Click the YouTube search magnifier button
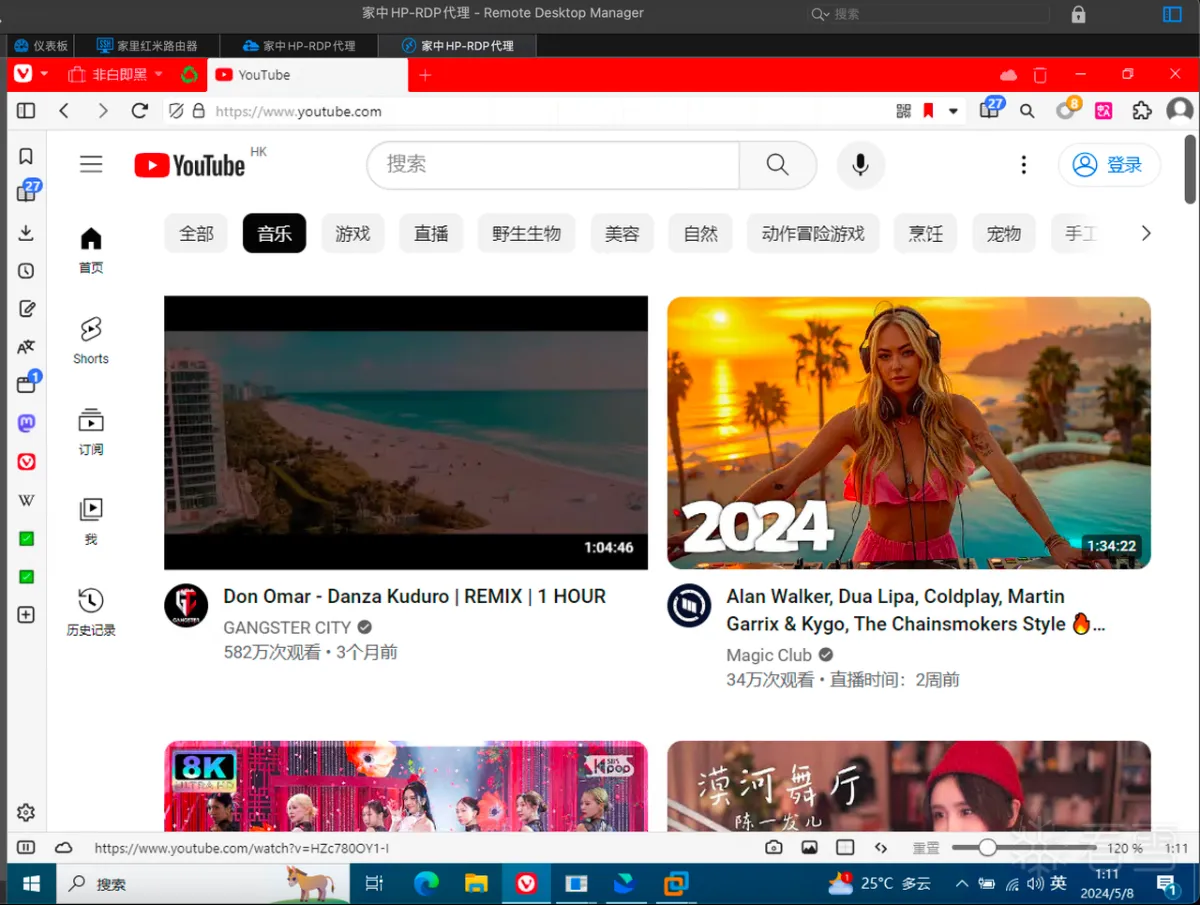The height and width of the screenshot is (905, 1200). pyautogui.click(x=778, y=165)
